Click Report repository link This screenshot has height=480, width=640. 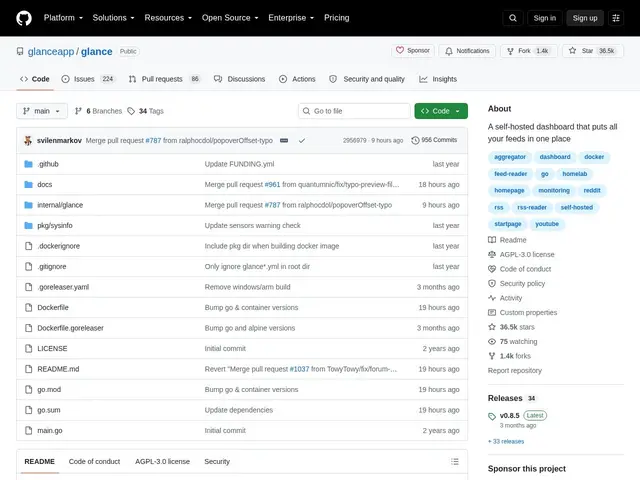[x=515, y=371]
